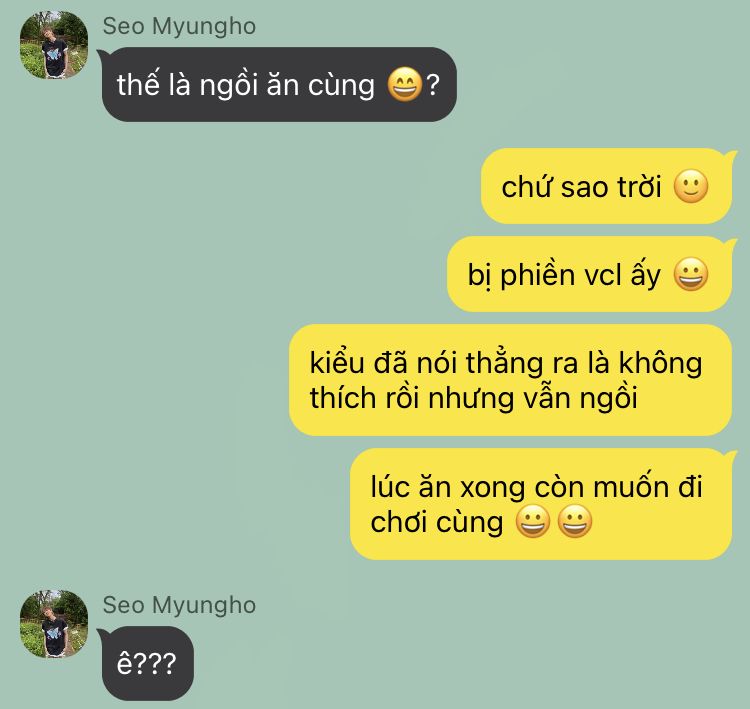The height and width of the screenshot is (709, 750).
Task: Select the 'kiểu đã nói thẳng ra' message bubble
Action: click(510, 380)
